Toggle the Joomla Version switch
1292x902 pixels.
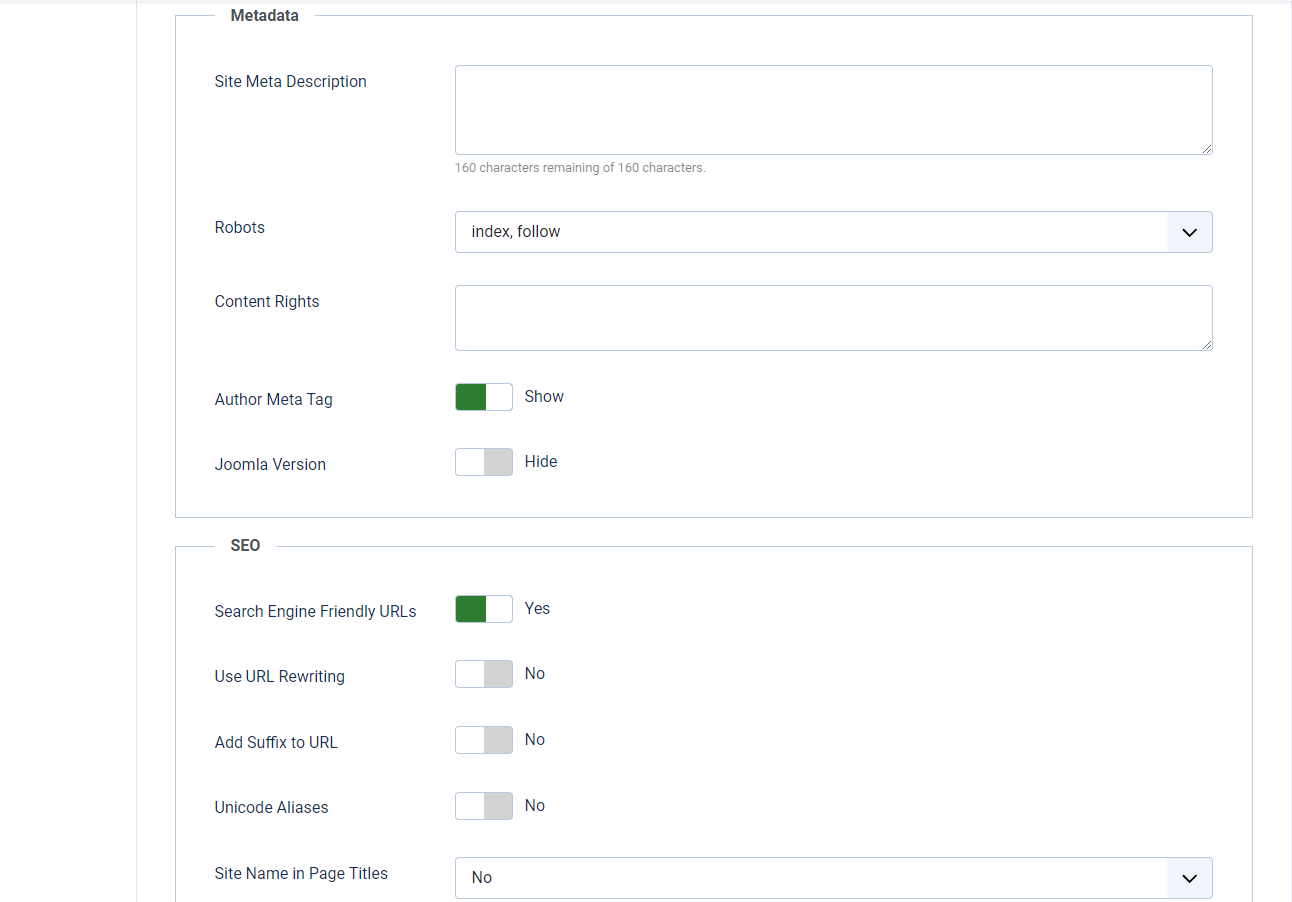pos(484,462)
